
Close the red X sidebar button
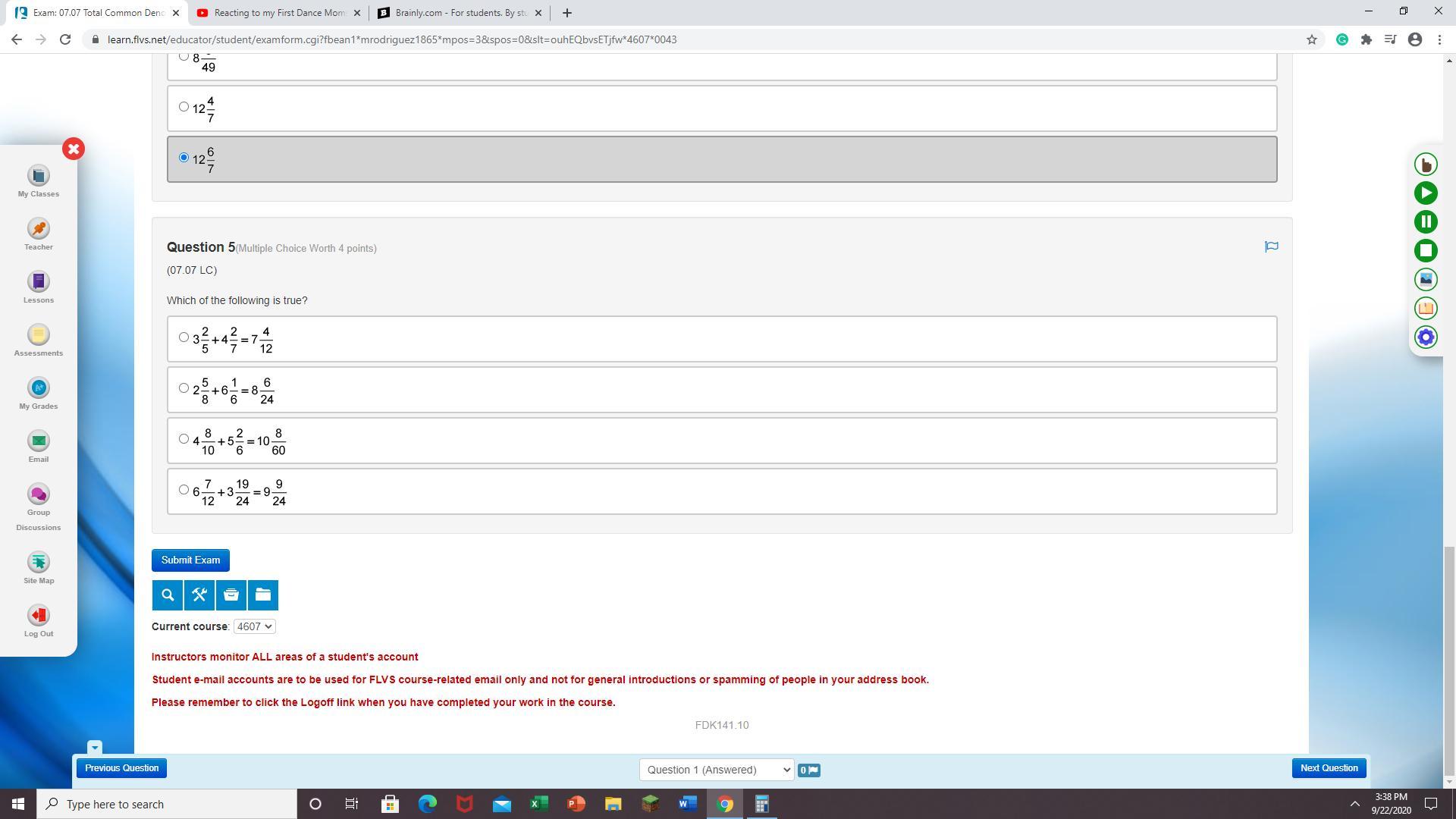point(74,149)
